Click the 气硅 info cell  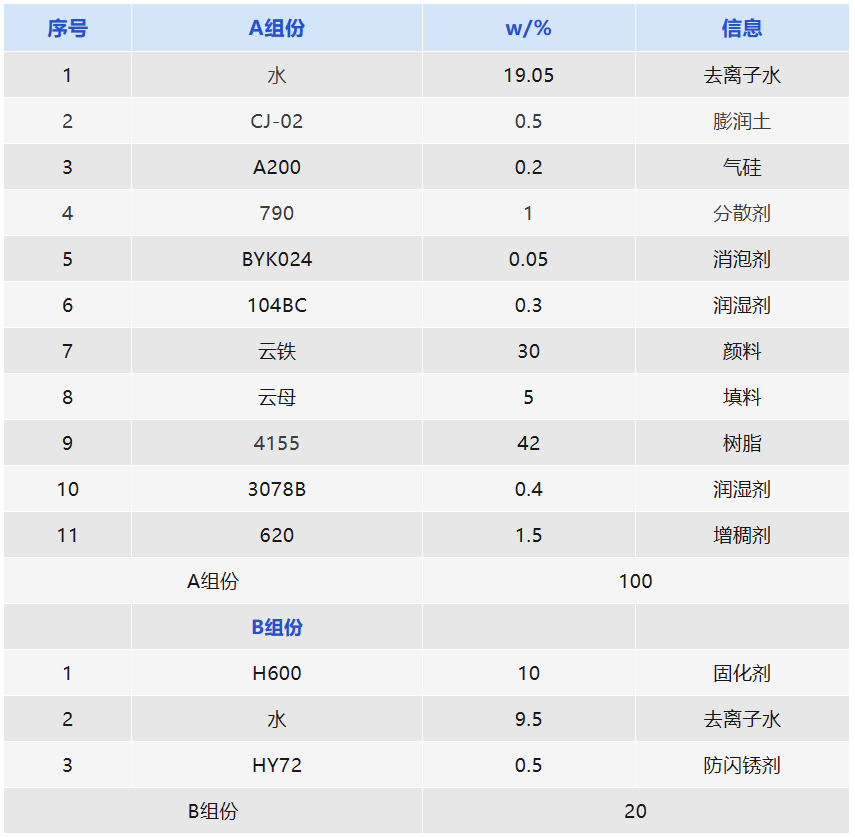742,167
